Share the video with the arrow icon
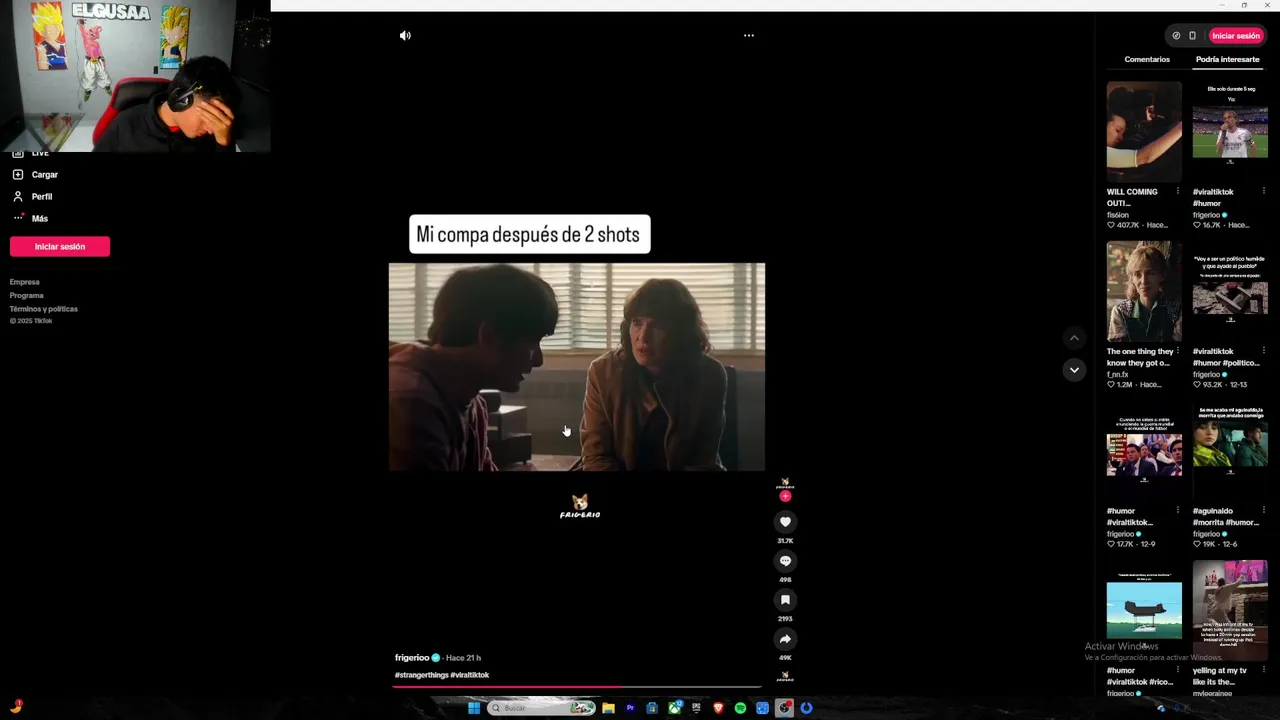1280x720 pixels. tap(785, 638)
